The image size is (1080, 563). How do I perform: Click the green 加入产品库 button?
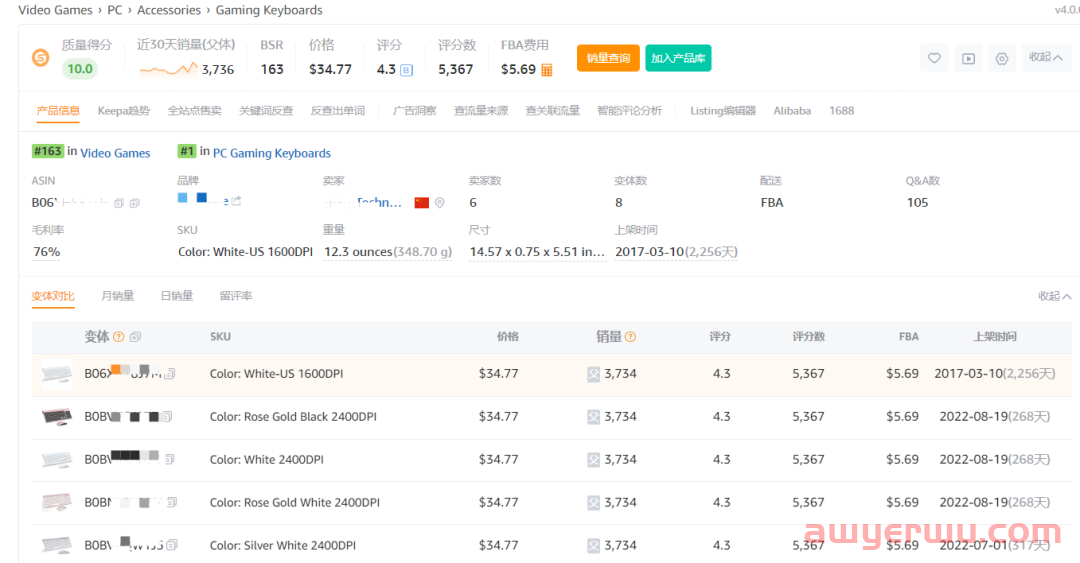coord(678,58)
